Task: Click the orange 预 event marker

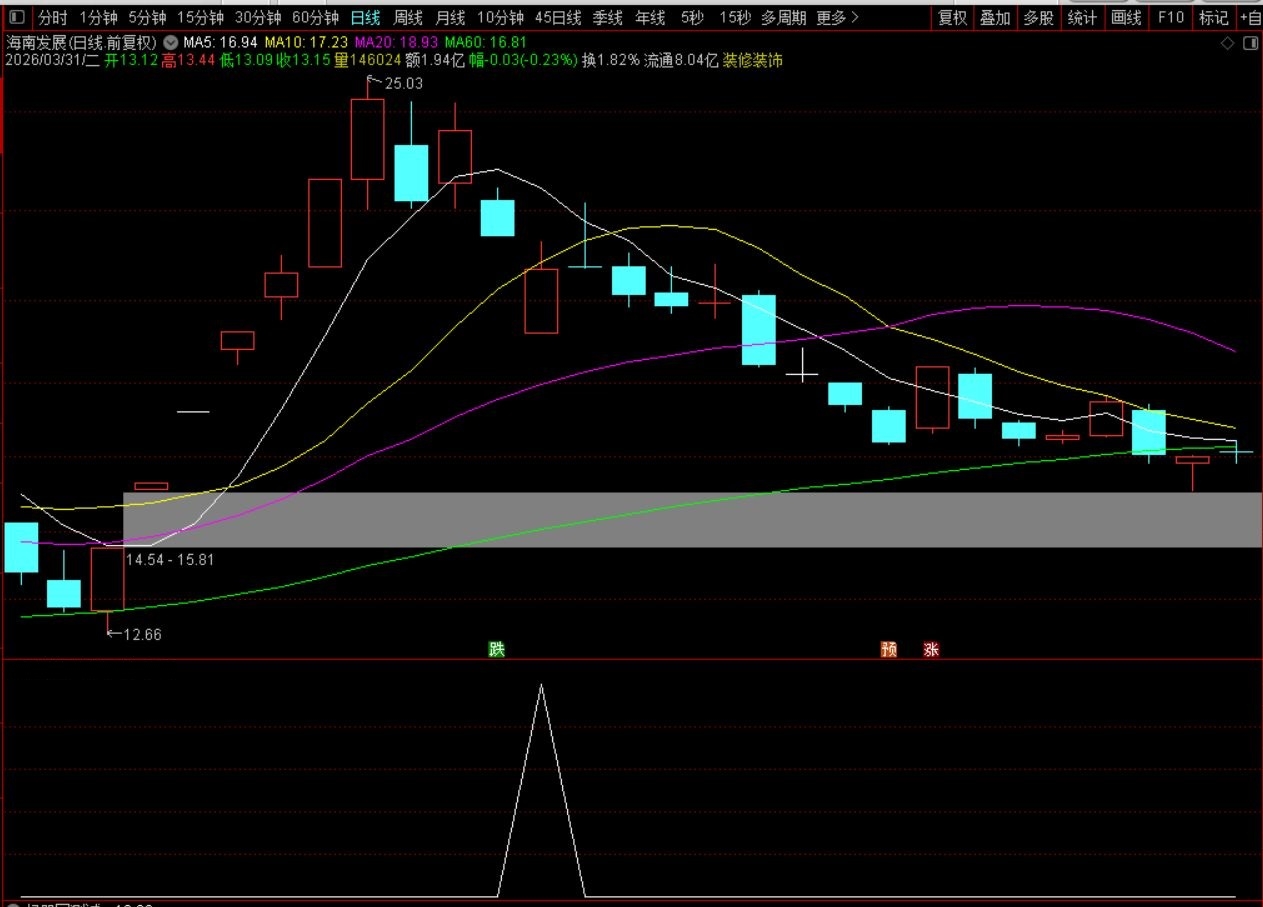Action: (889, 649)
